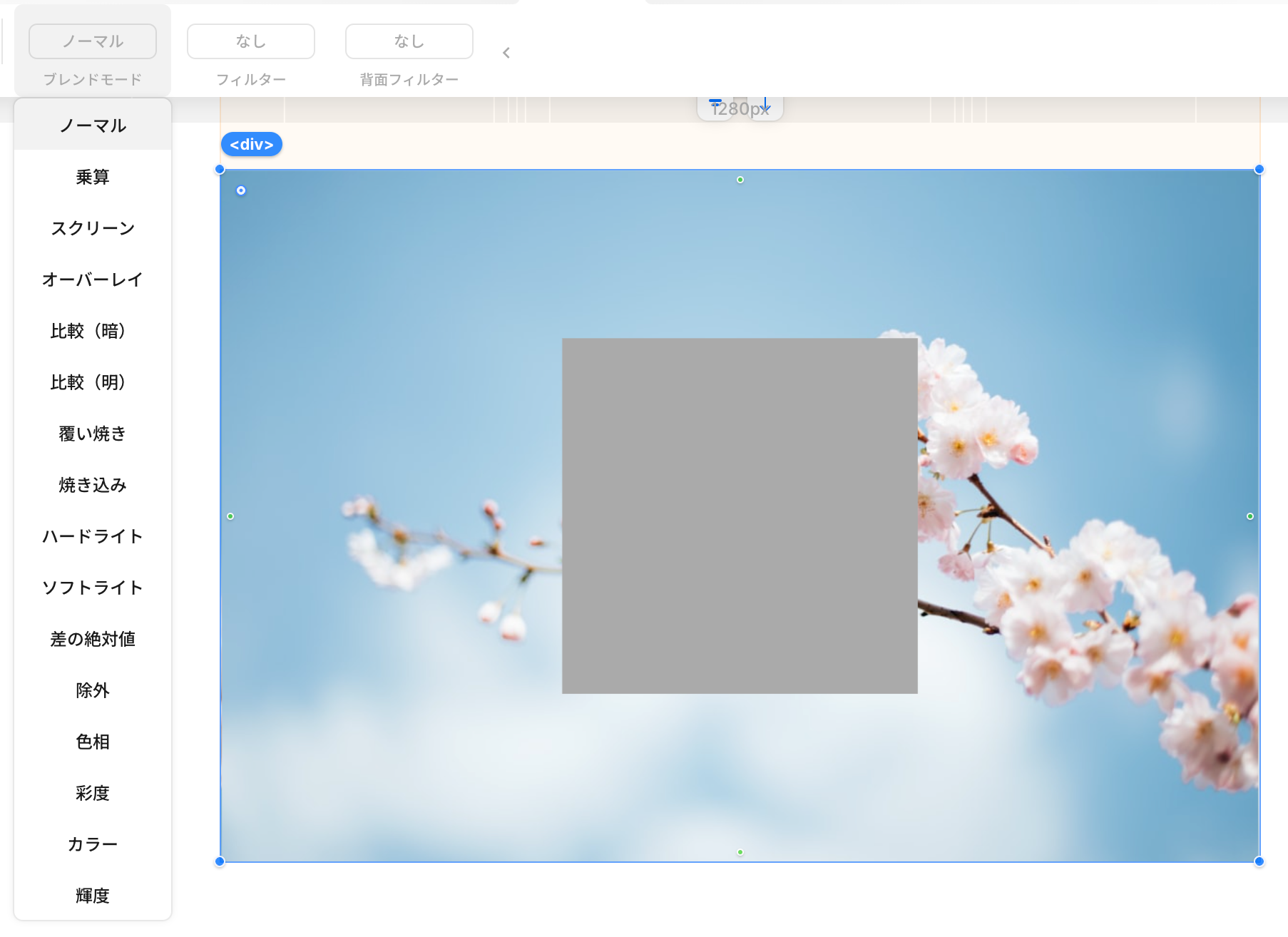Open the ブレンドモード dropdown showing ノーマル
Viewport: 1288px width, 937px height.
93,41
